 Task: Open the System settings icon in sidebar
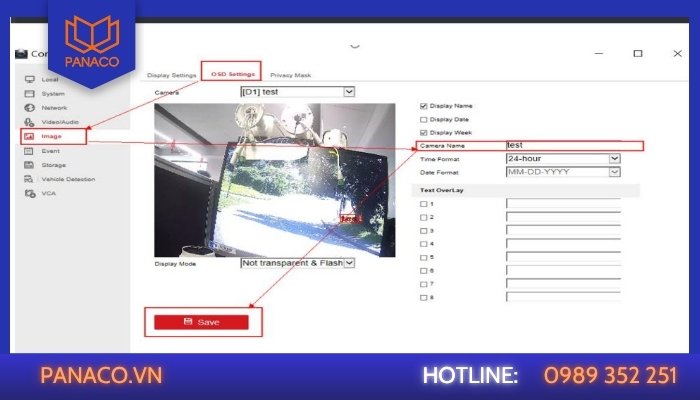click(29, 94)
